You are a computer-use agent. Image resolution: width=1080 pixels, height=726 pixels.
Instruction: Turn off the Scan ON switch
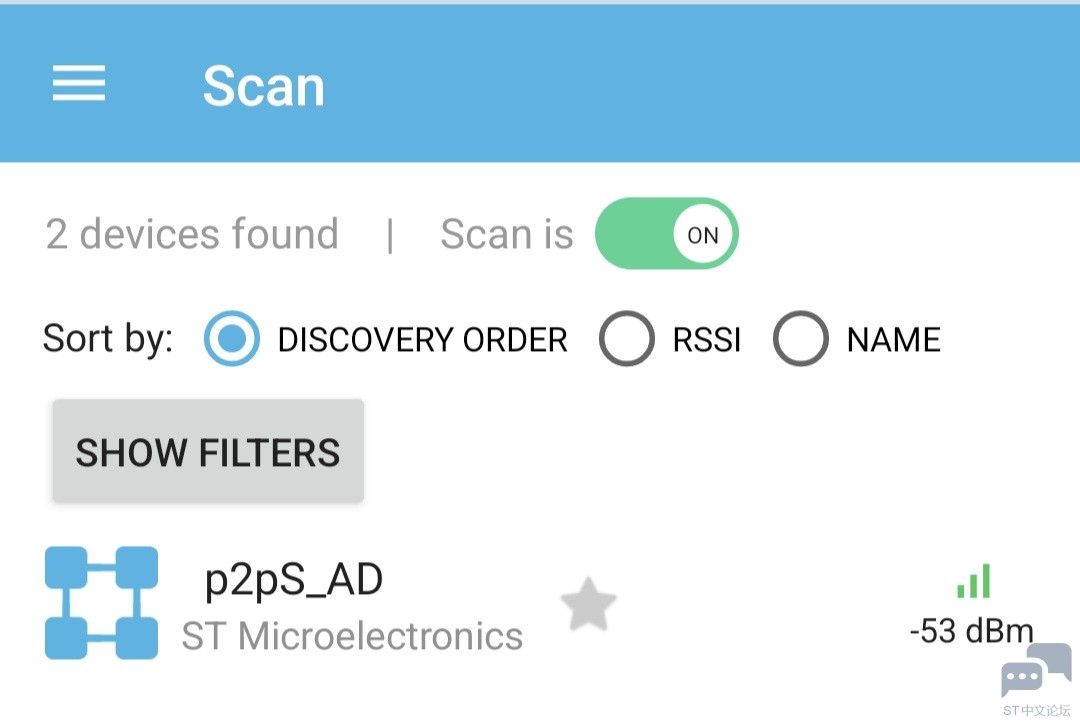pos(666,234)
